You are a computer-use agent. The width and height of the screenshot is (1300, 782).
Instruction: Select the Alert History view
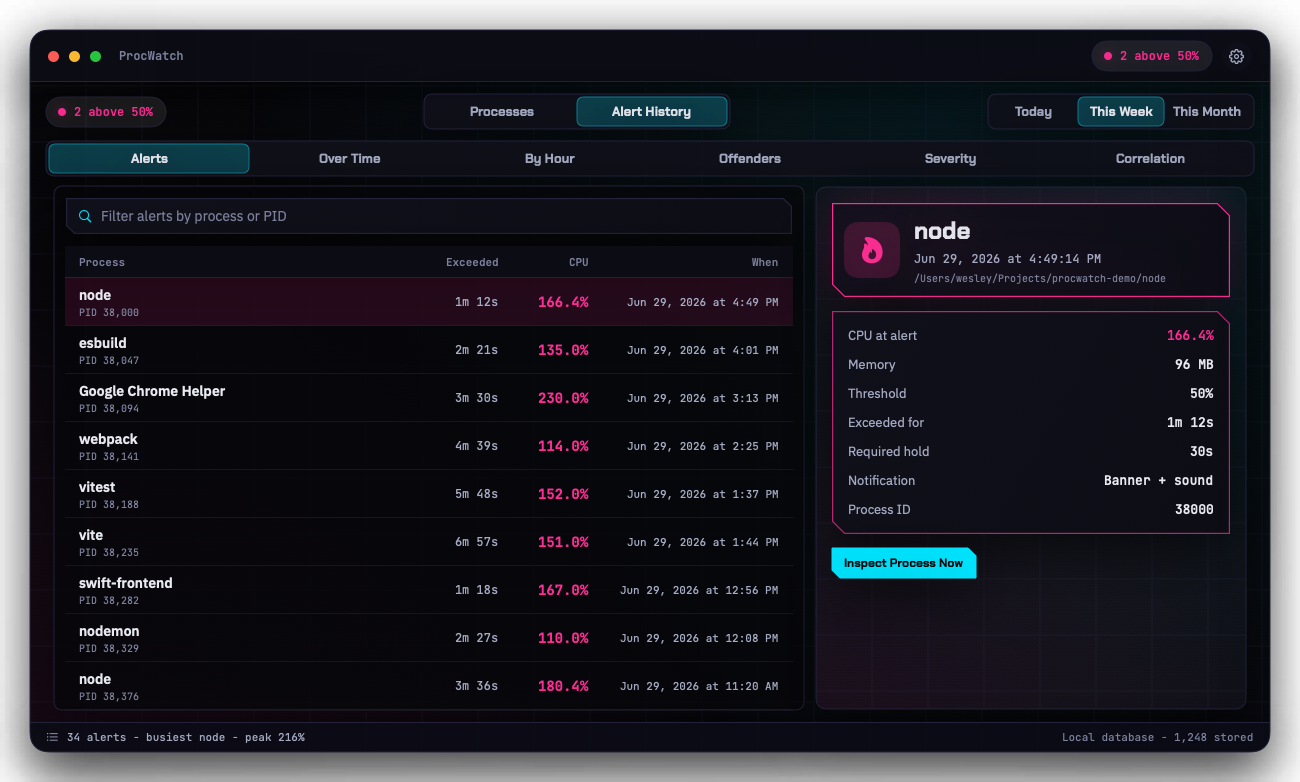tap(651, 111)
